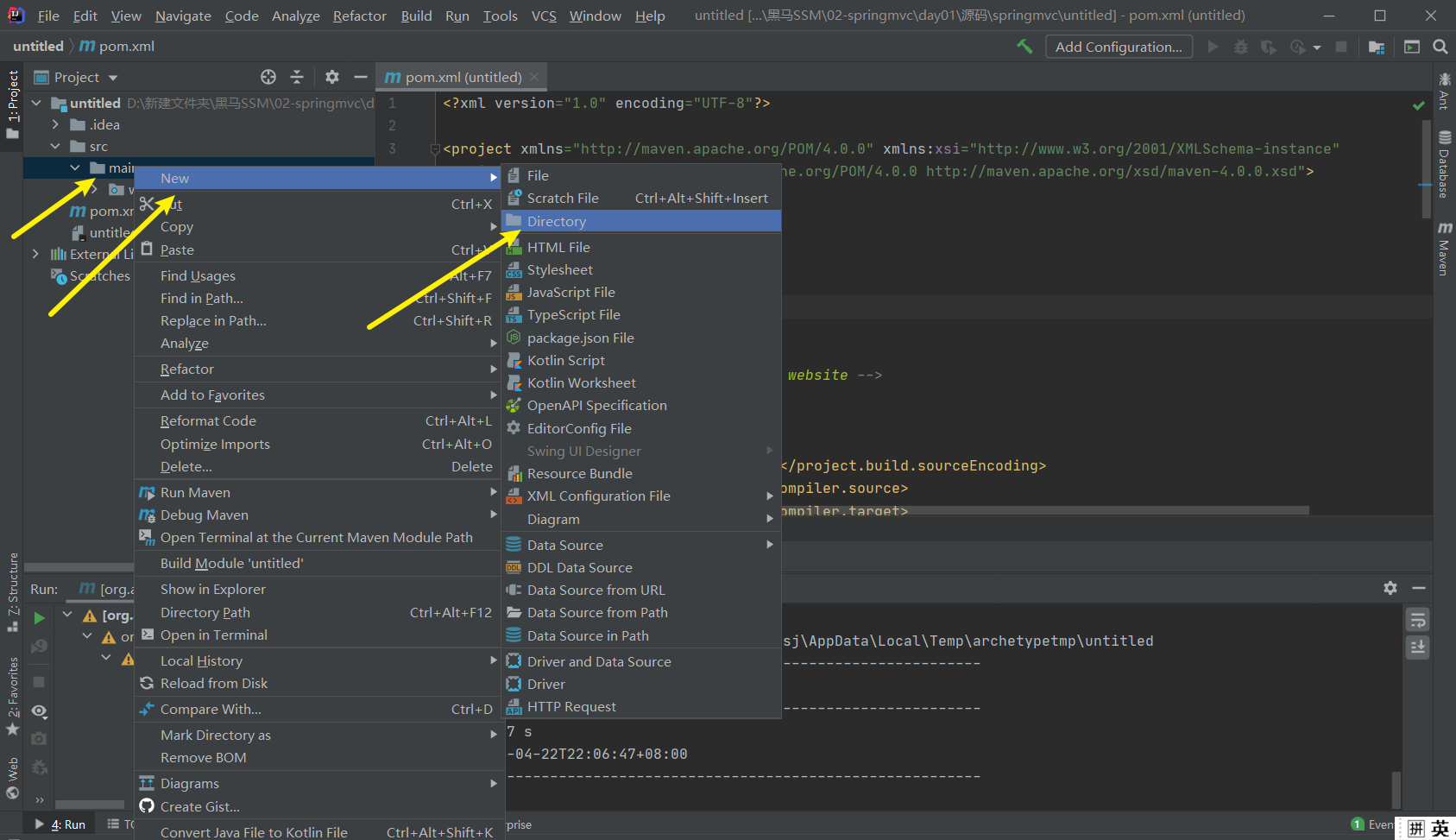The width and height of the screenshot is (1456, 840).
Task: Open Project panel settings gear
Action: point(331,77)
